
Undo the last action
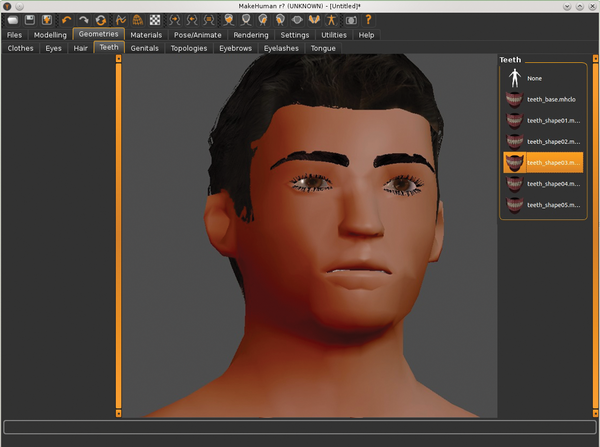coord(66,20)
